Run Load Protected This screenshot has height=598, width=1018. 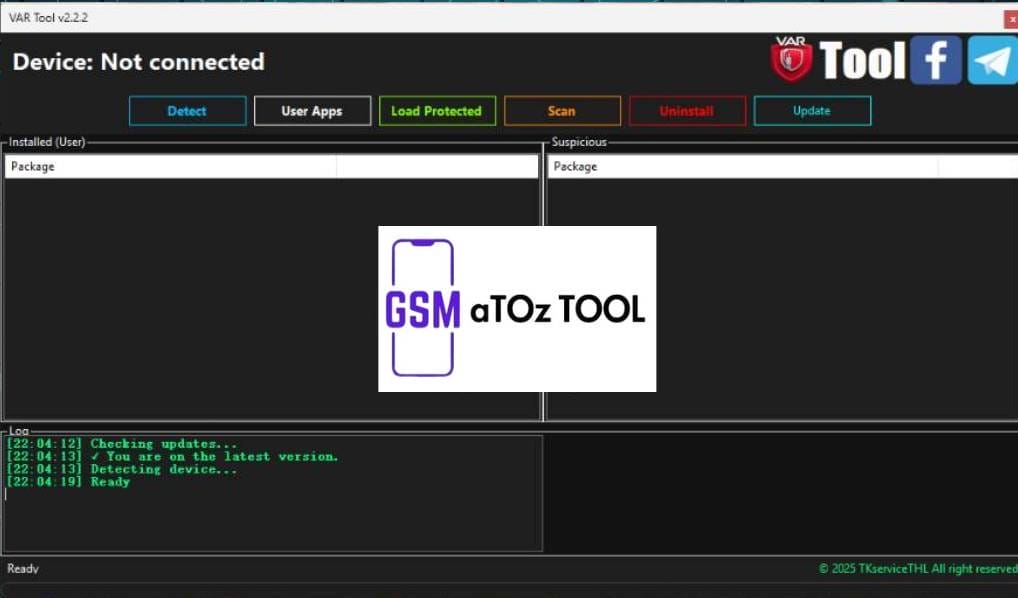(437, 111)
